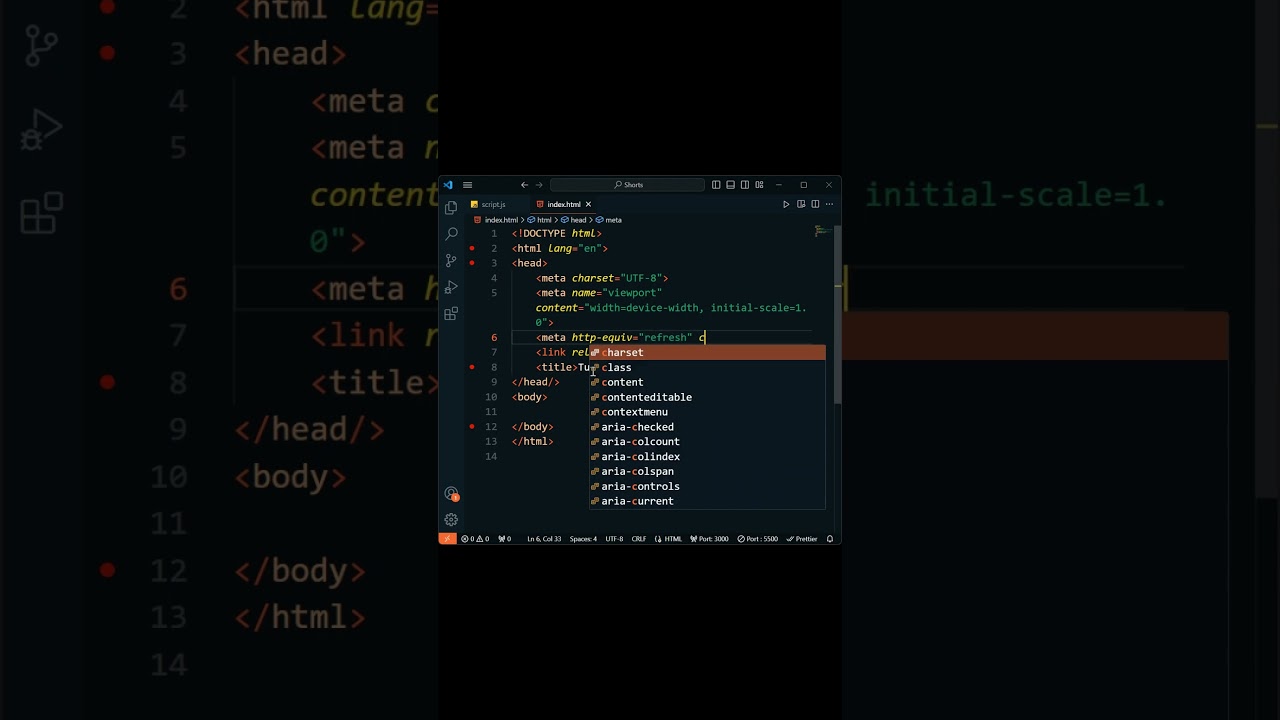The height and width of the screenshot is (720, 1280).
Task: Click the Prettier status item
Action: [802, 539]
